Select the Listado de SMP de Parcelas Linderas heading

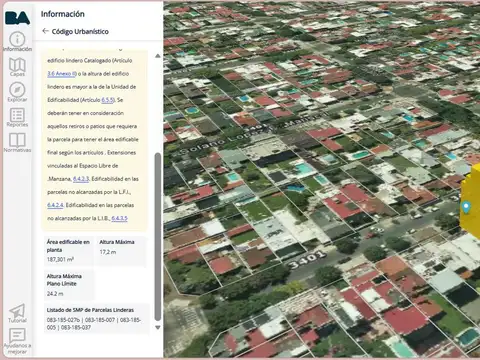coord(90,310)
